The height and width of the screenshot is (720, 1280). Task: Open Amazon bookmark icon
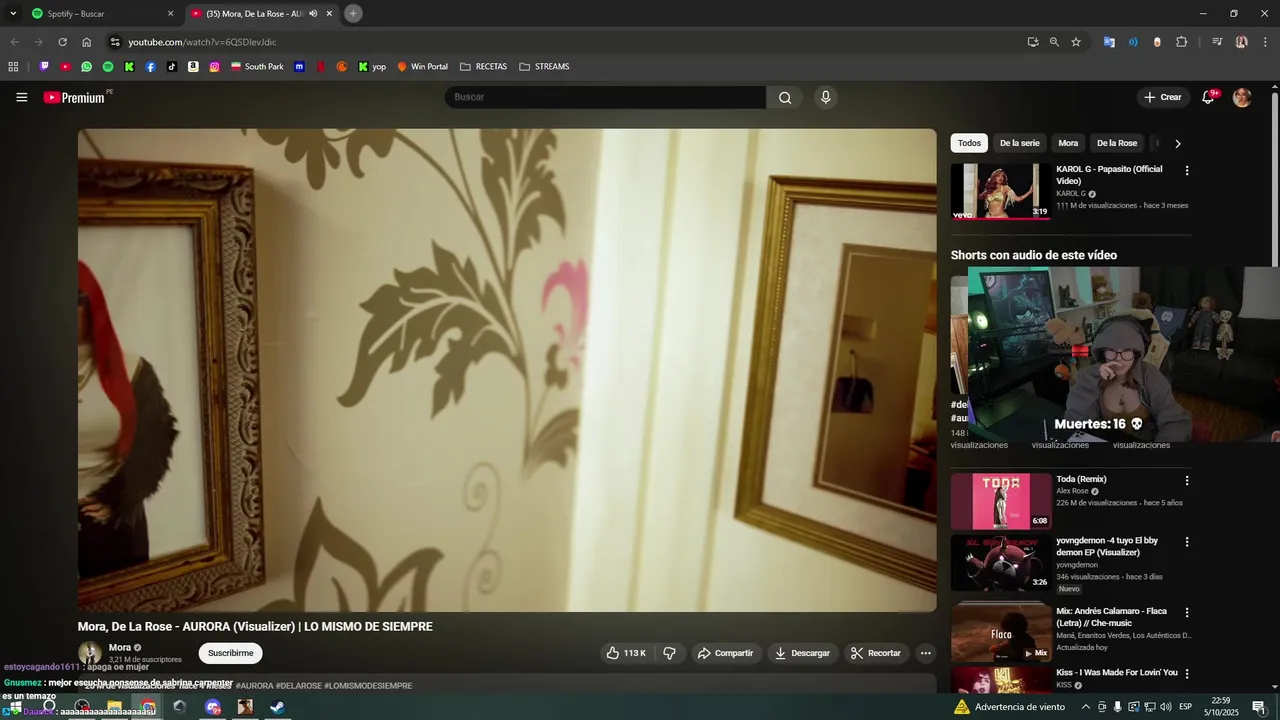coord(193,67)
